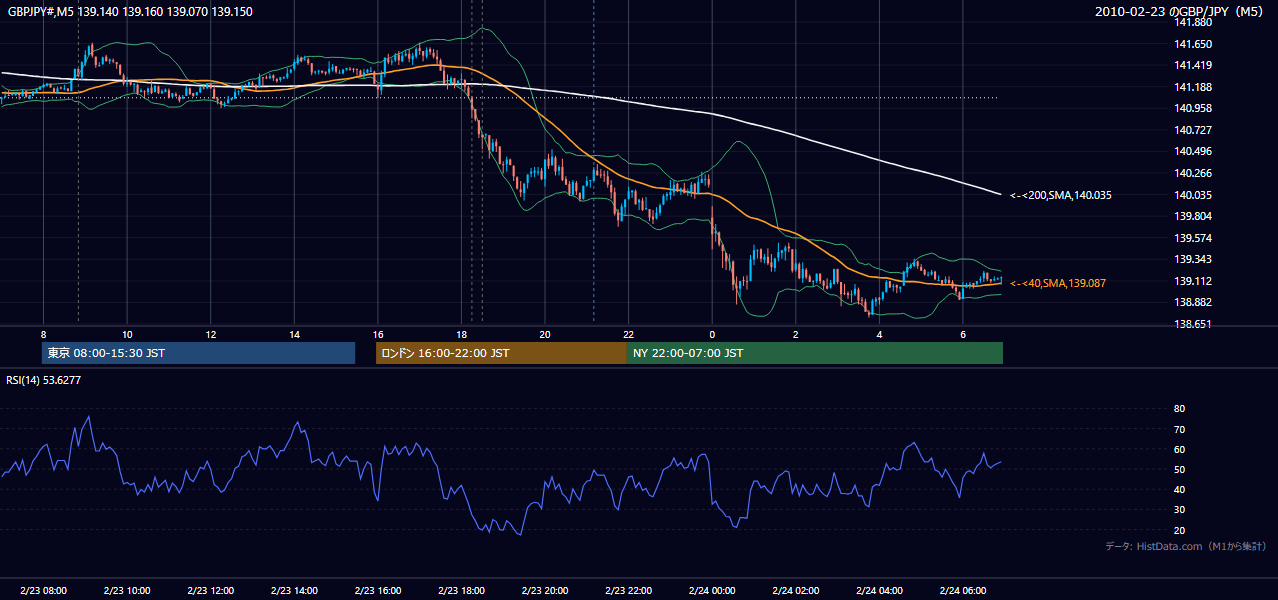Image resolution: width=1278 pixels, height=600 pixels.
Task: Click the 141.188 price axis label
Action: pos(1193,87)
